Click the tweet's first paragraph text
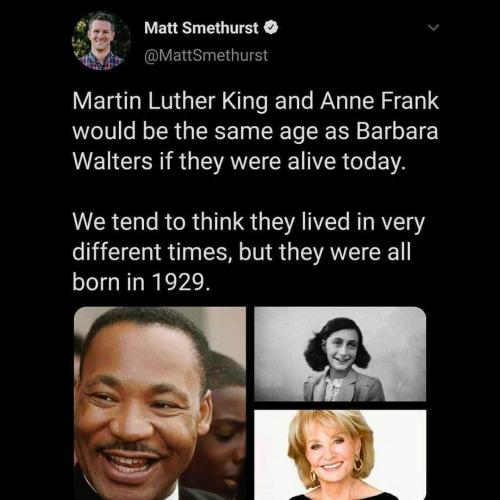The height and width of the screenshot is (500, 500). [255, 131]
